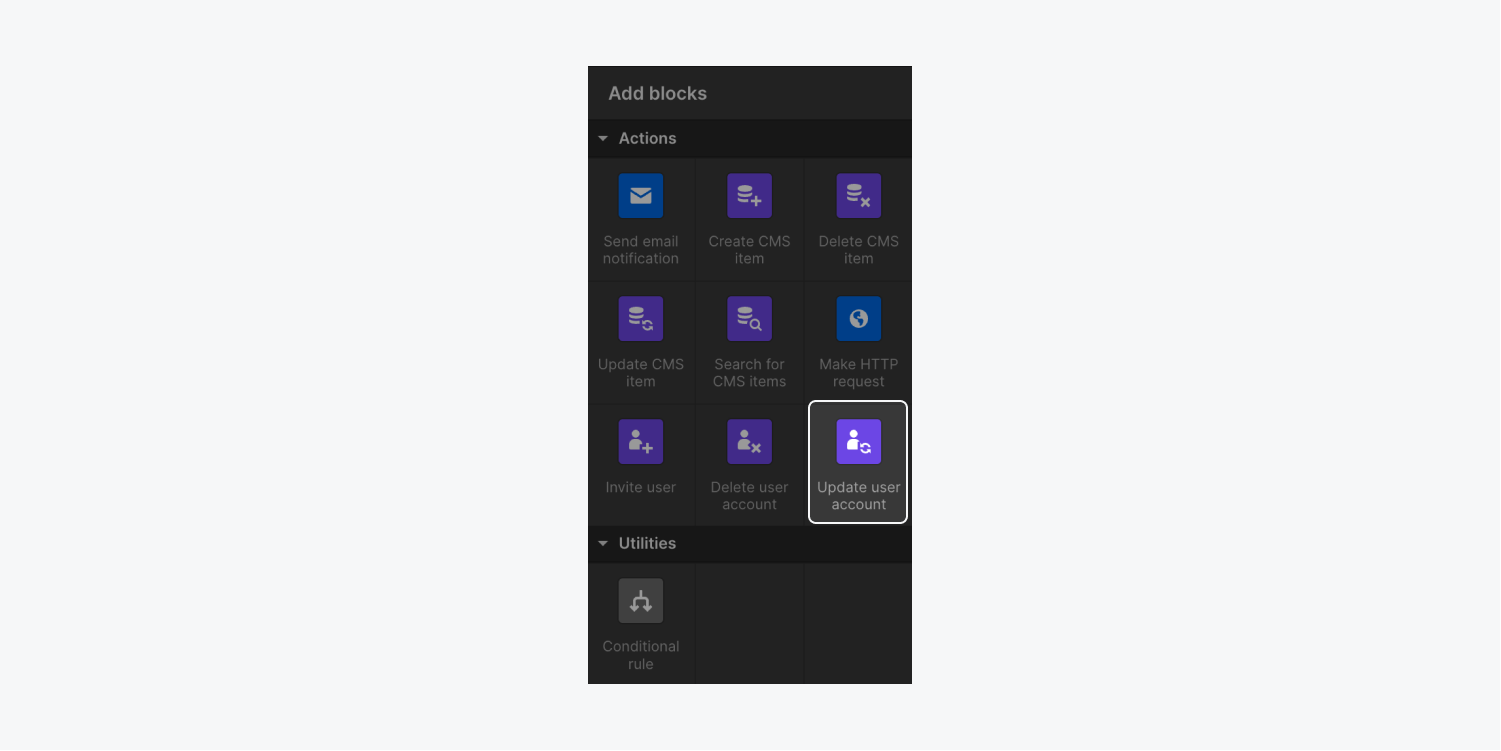Click the Invite user label

tap(641, 487)
